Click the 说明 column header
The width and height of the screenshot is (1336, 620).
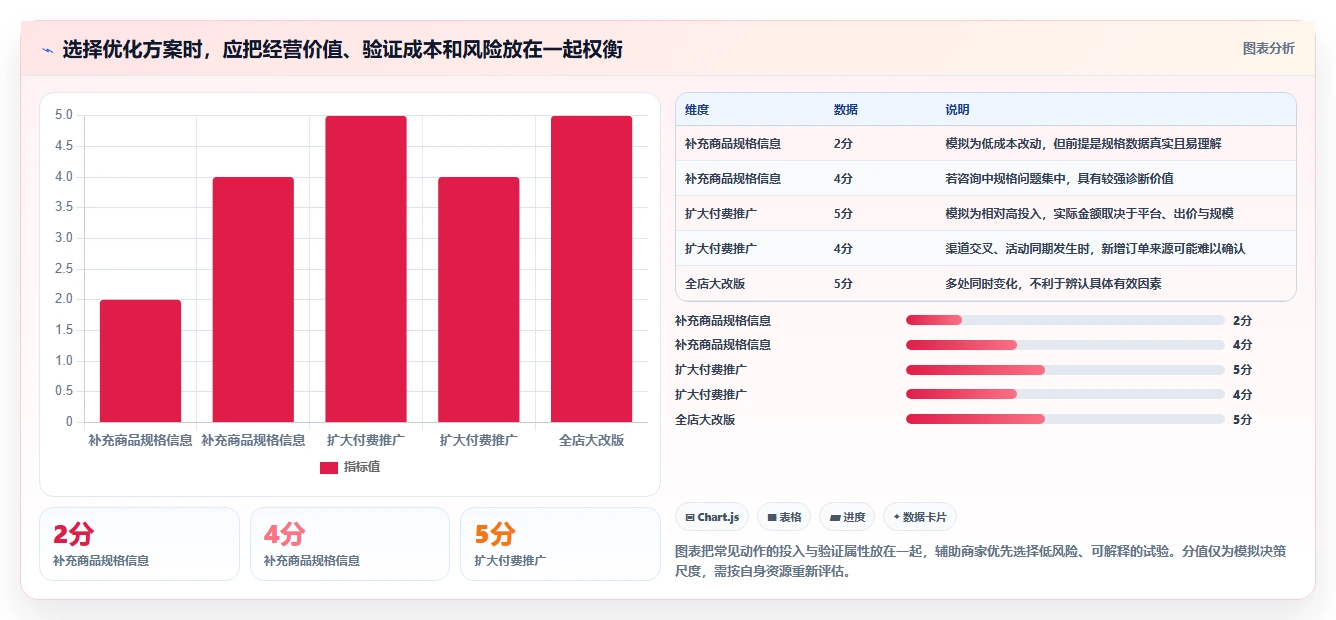[x=957, y=110]
